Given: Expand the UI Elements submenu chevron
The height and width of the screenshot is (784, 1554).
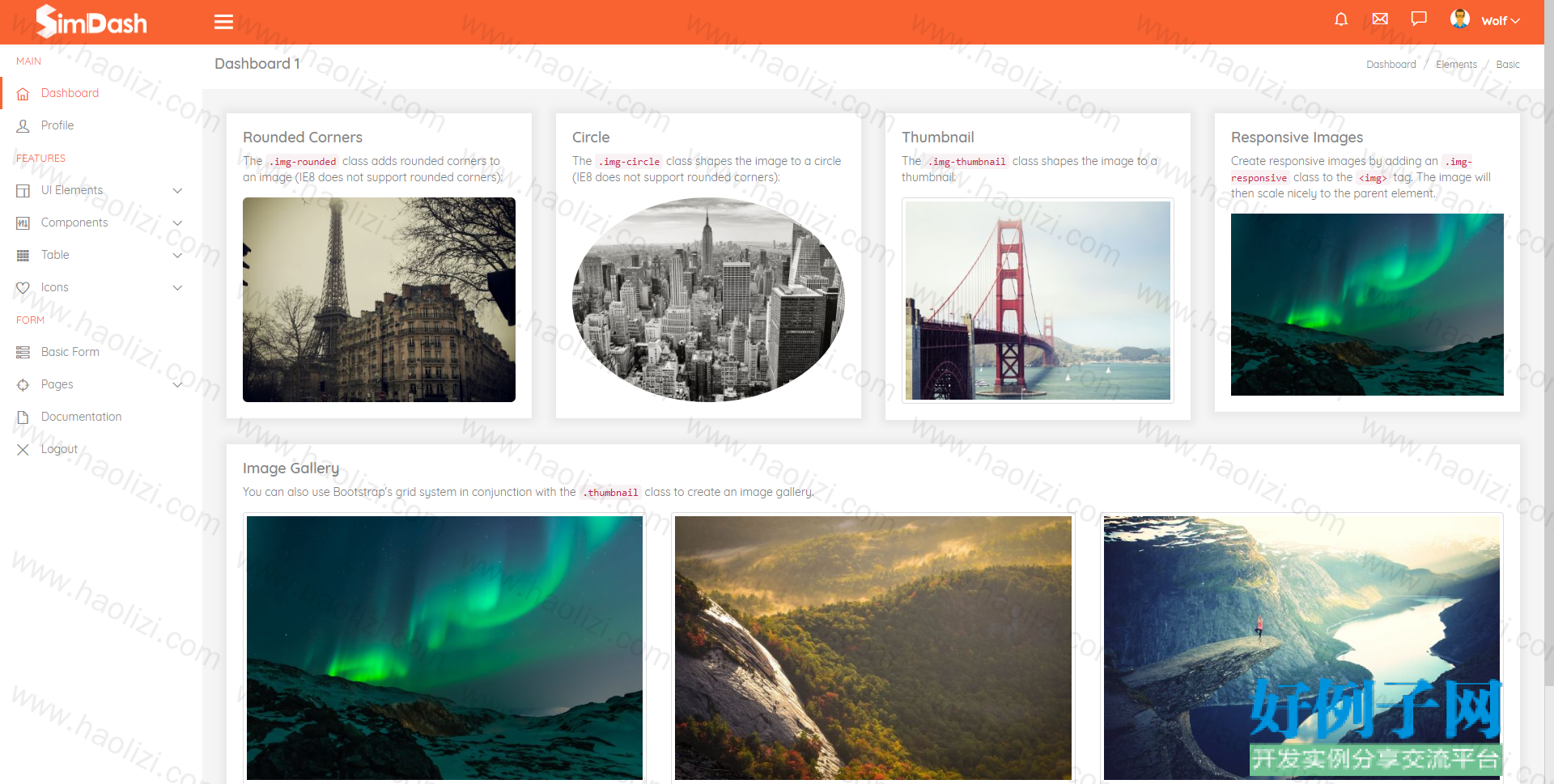Looking at the screenshot, I should pos(178,191).
